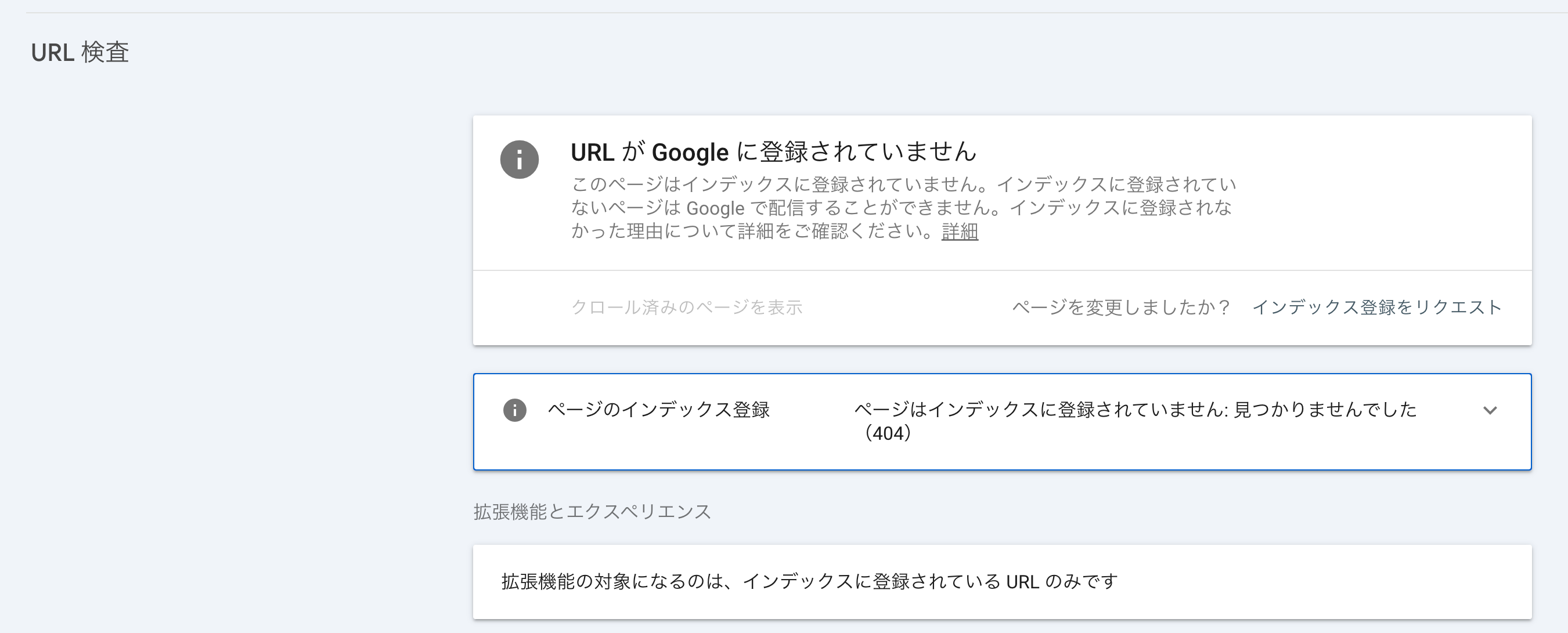Click the 拡張機能とエクスペリエンス section heading

pyautogui.click(x=592, y=512)
